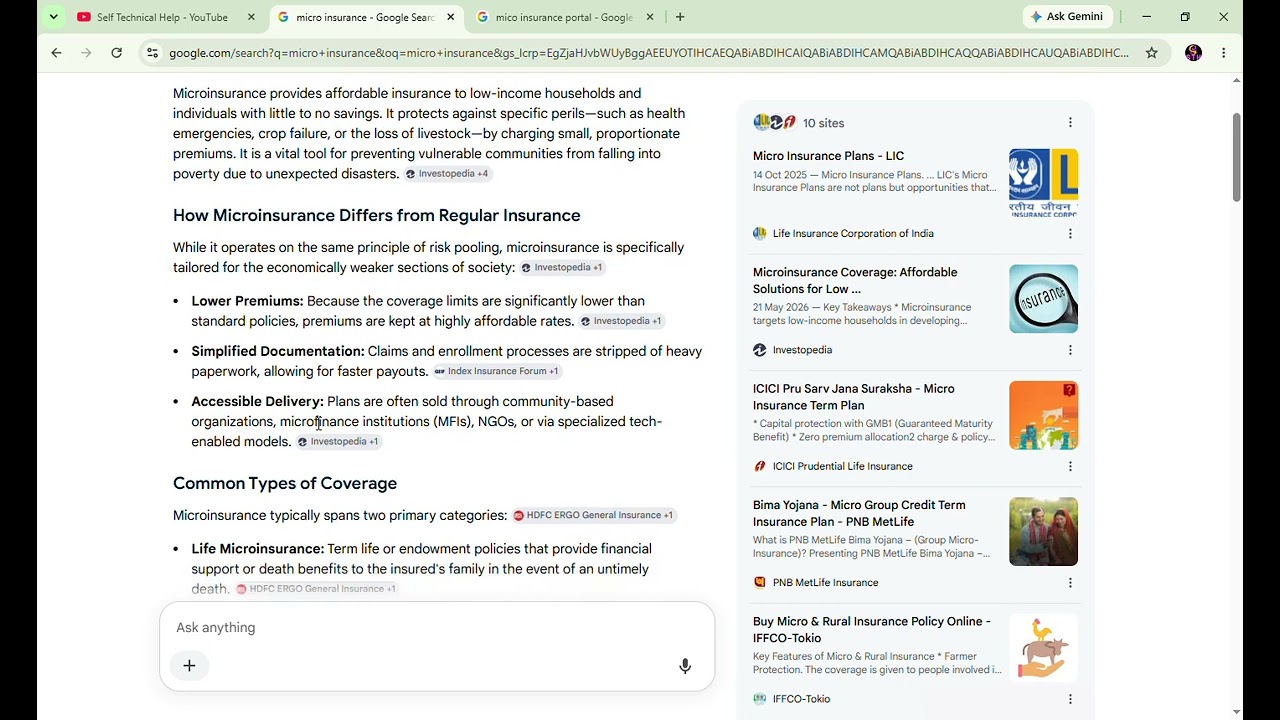Open the tab search dropdown arrow
Screen dimensions: 1280x720
pyautogui.click(x=54, y=17)
